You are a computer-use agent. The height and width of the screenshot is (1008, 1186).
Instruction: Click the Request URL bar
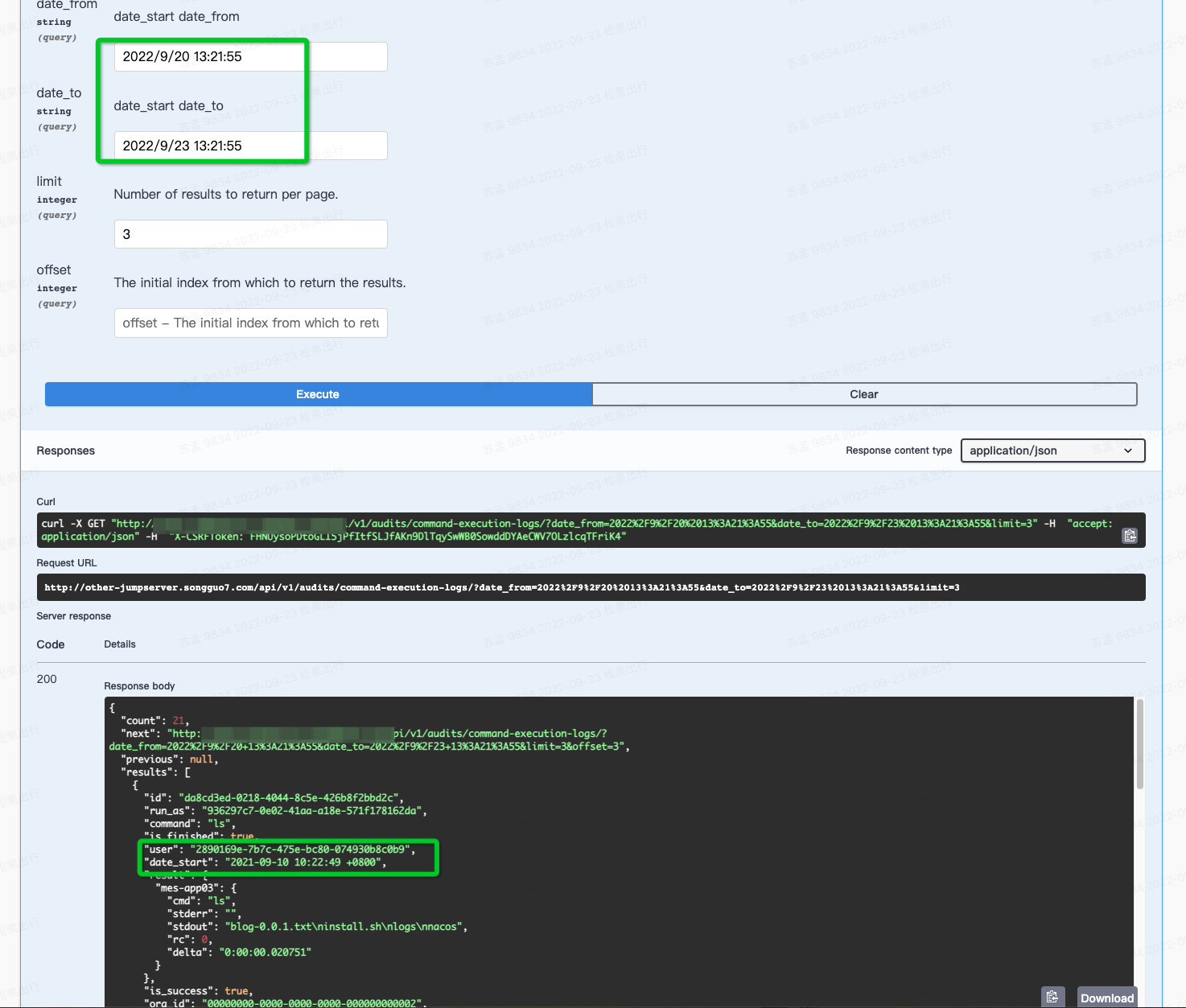tap(591, 586)
